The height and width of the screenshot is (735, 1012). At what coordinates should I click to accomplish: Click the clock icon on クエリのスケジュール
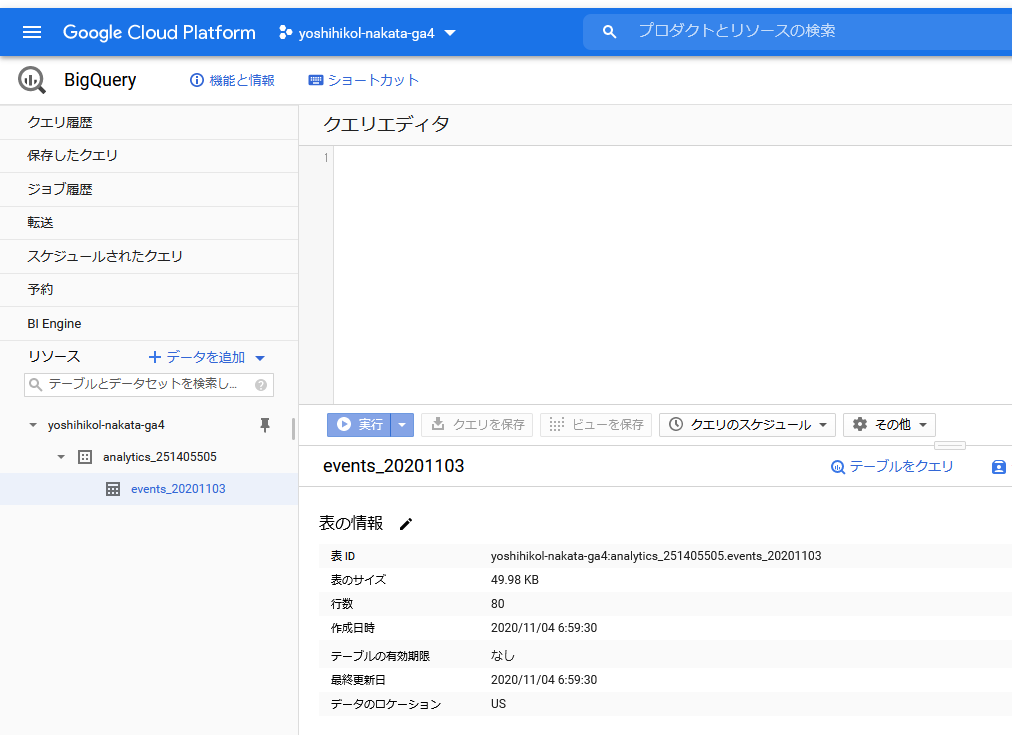click(676, 424)
